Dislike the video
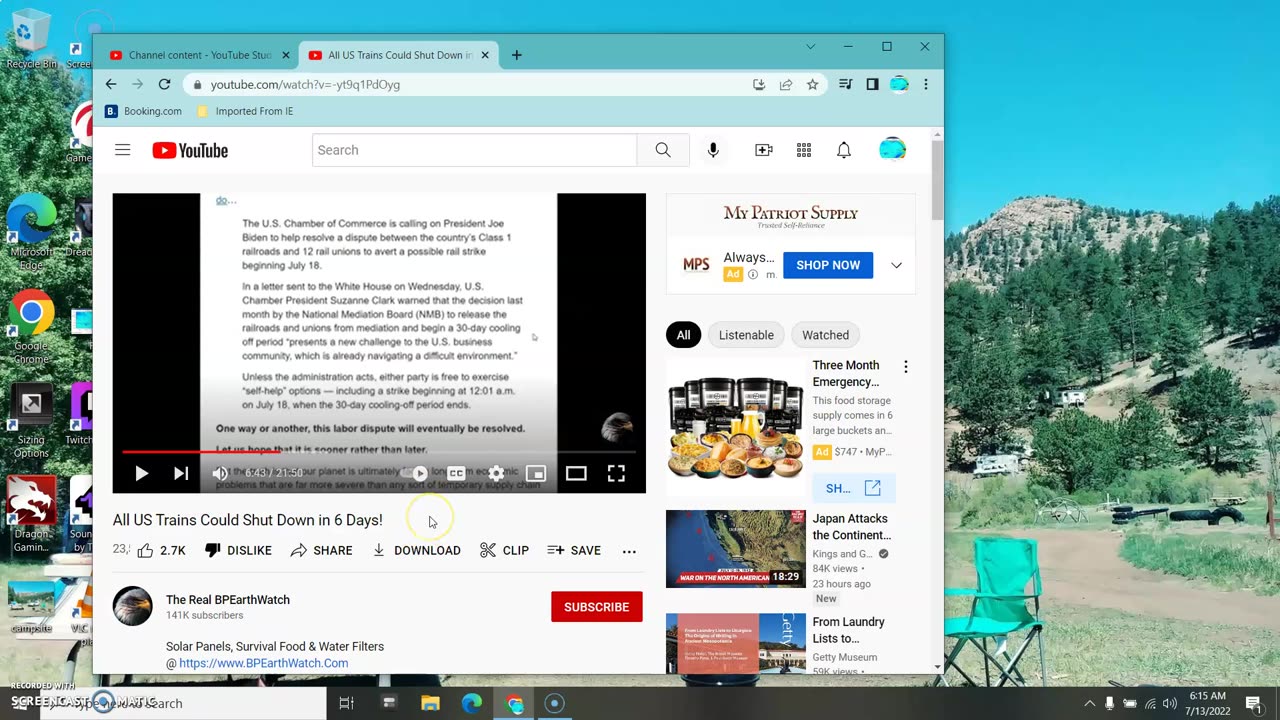Viewport: 1280px width, 720px height. (238, 550)
